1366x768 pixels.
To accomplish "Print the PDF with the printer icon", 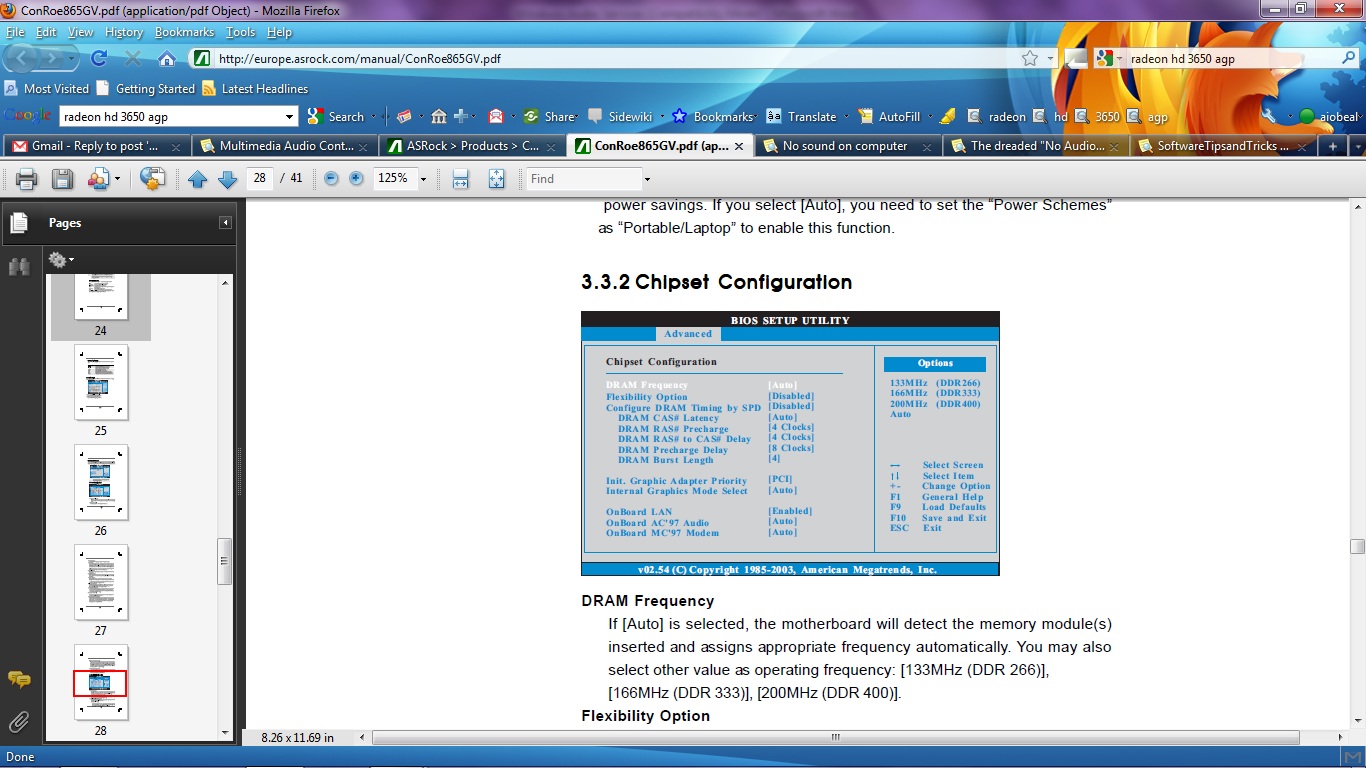I will click(x=27, y=180).
